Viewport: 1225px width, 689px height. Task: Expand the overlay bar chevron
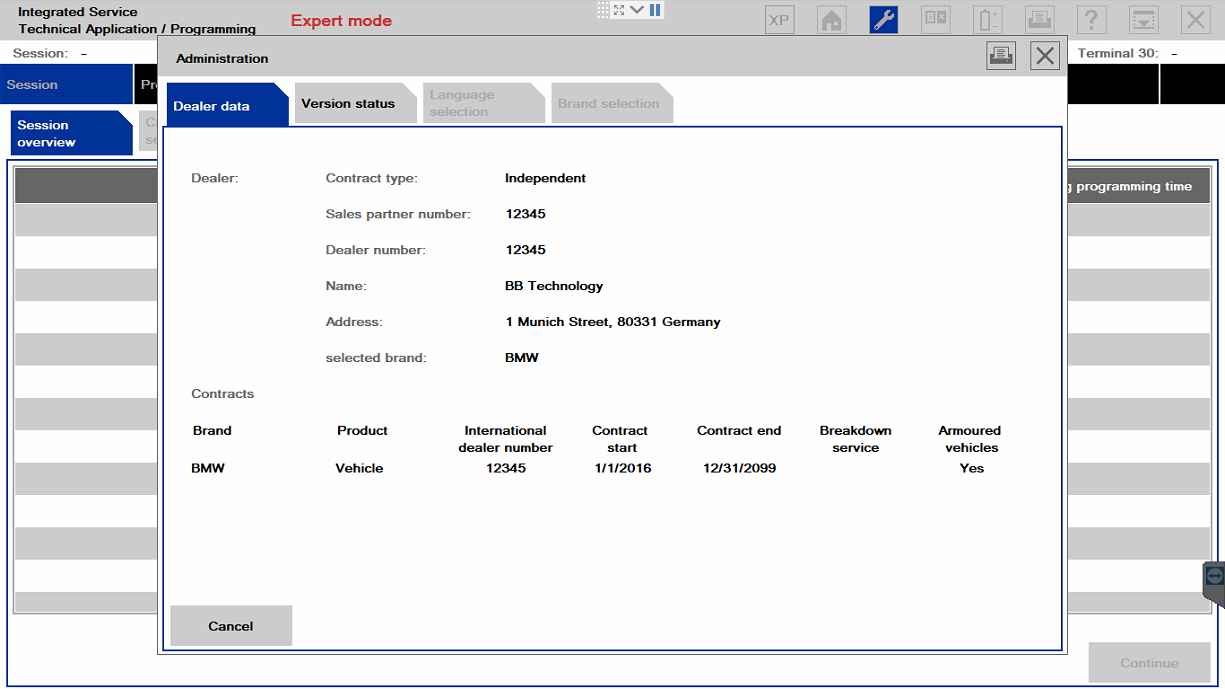[x=637, y=10]
